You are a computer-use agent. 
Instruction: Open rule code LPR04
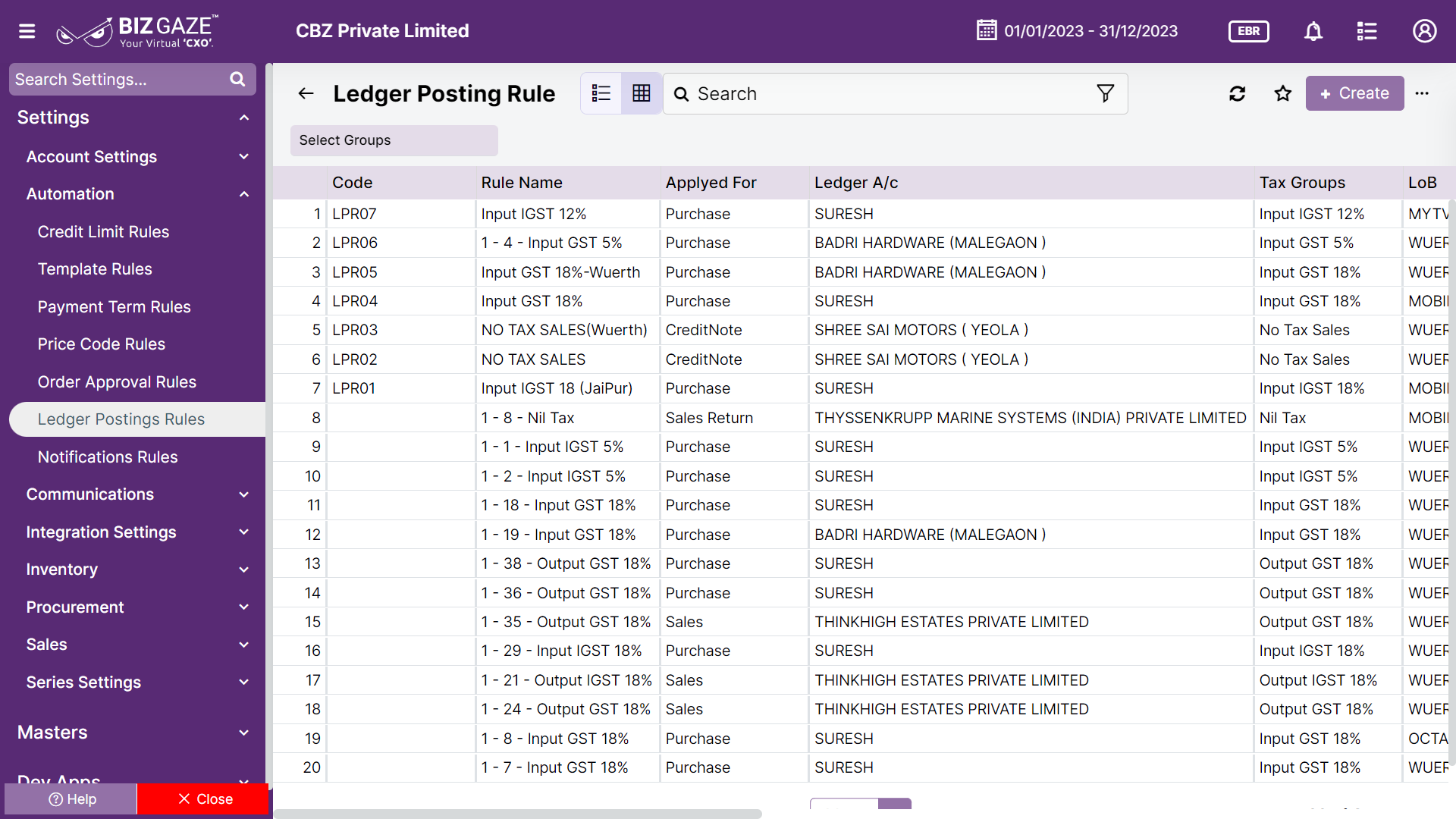point(354,301)
